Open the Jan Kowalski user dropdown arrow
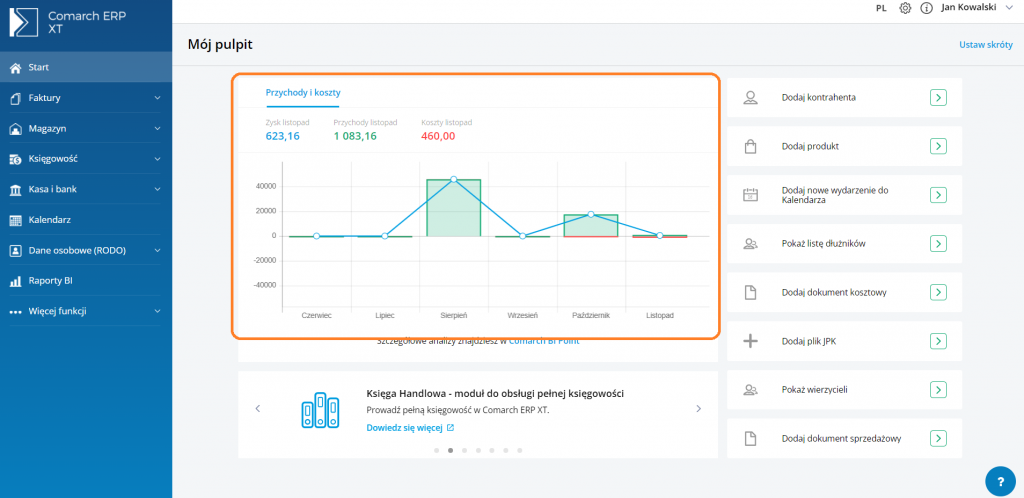This screenshot has height=498, width=1024. (x=1008, y=8)
